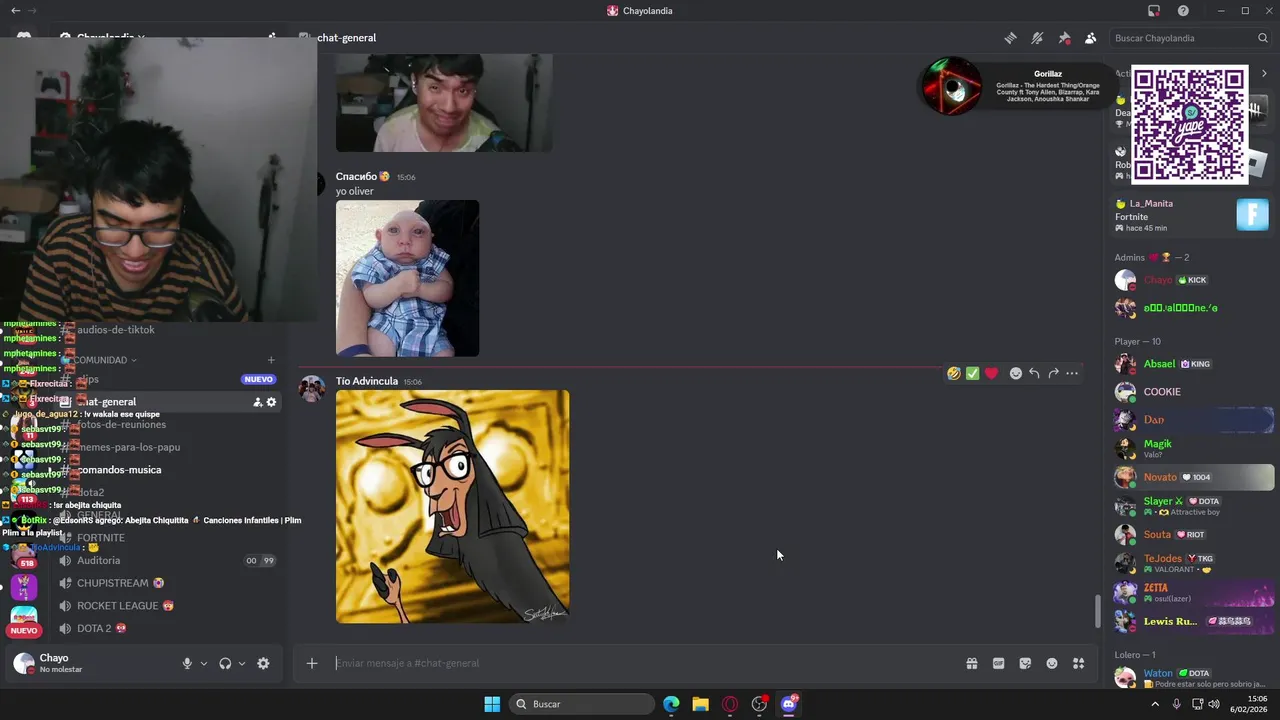This screenshot has width=1280, height=720.
Task: Open the Threads icon in channel header
Action: point(1011,38)
